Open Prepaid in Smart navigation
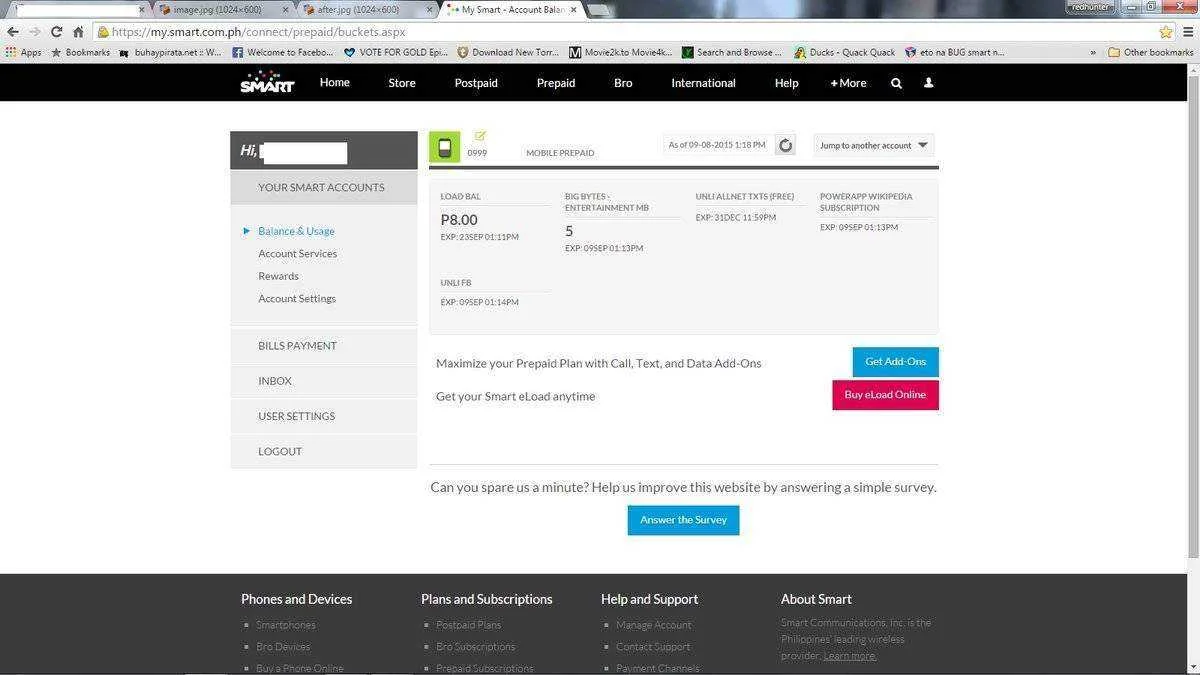The width and height of the screenshot is (1200, 675). (x=556, y=83)
